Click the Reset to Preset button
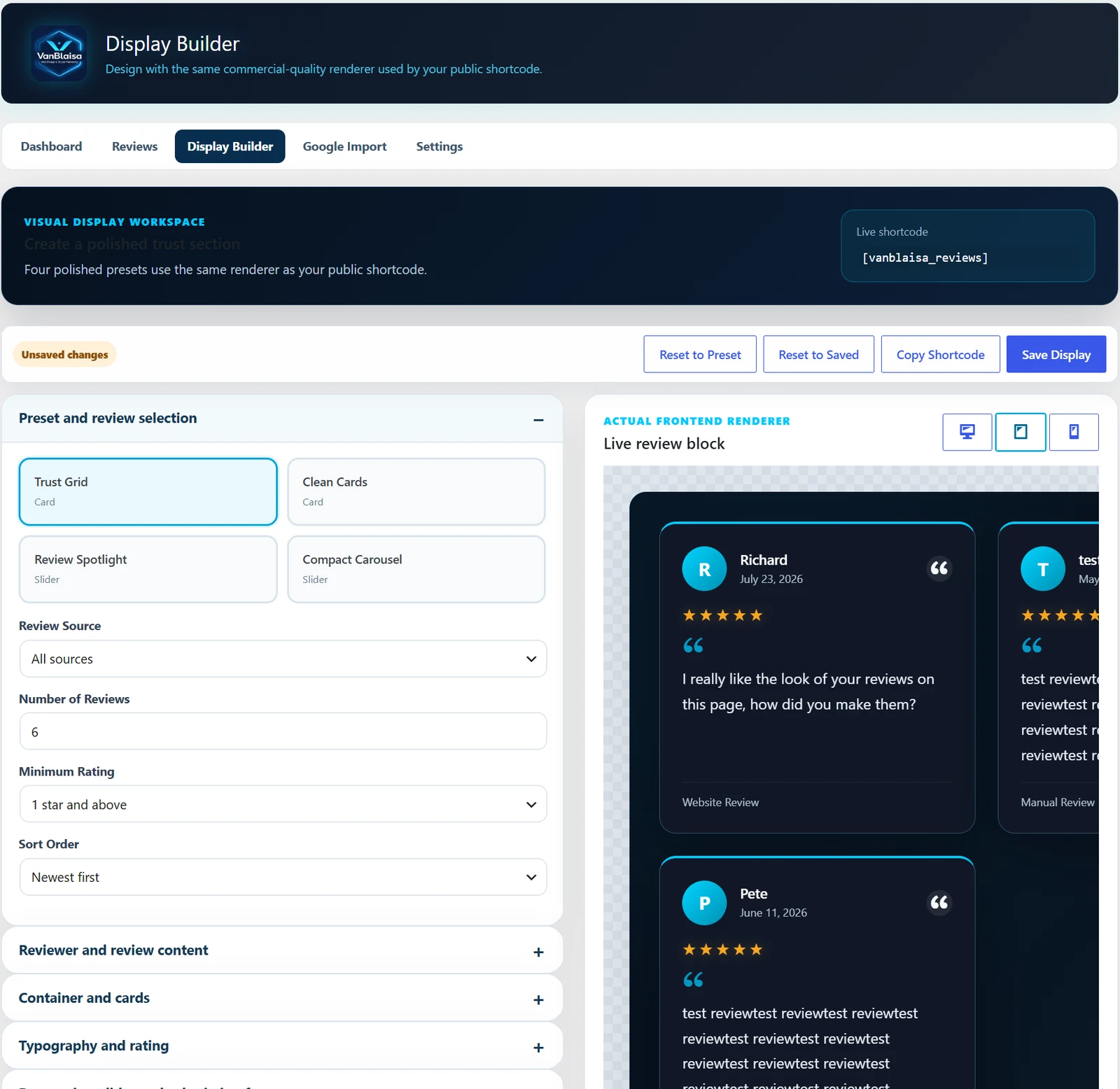The width and height of the screenshot is (1120, 1089). click(x=700, y=354)
